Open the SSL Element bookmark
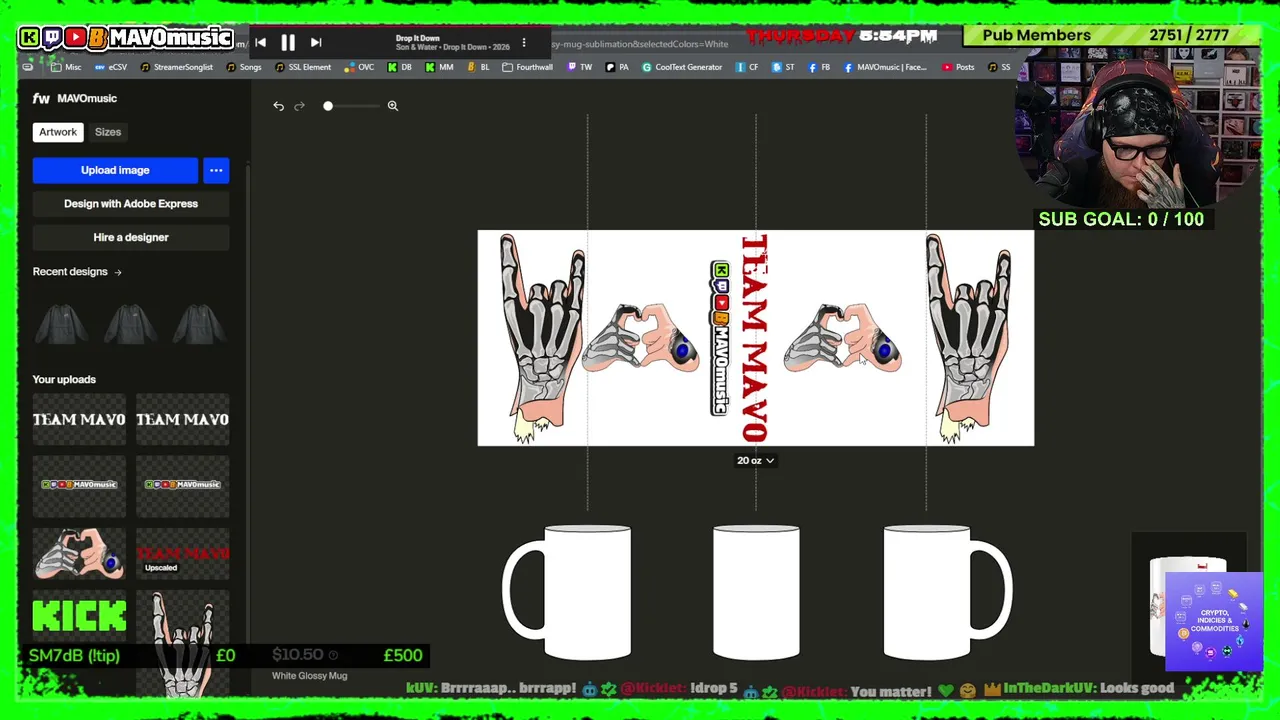This screenshot has width=1280, height=720. [303, 67]
